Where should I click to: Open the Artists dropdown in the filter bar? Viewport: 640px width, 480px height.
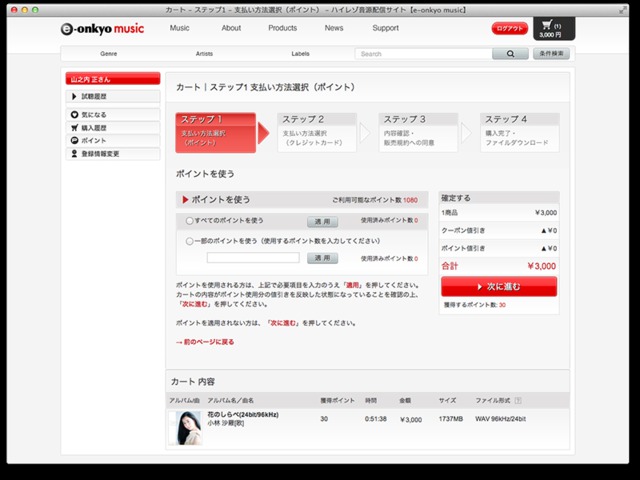[x=203, y=54]
